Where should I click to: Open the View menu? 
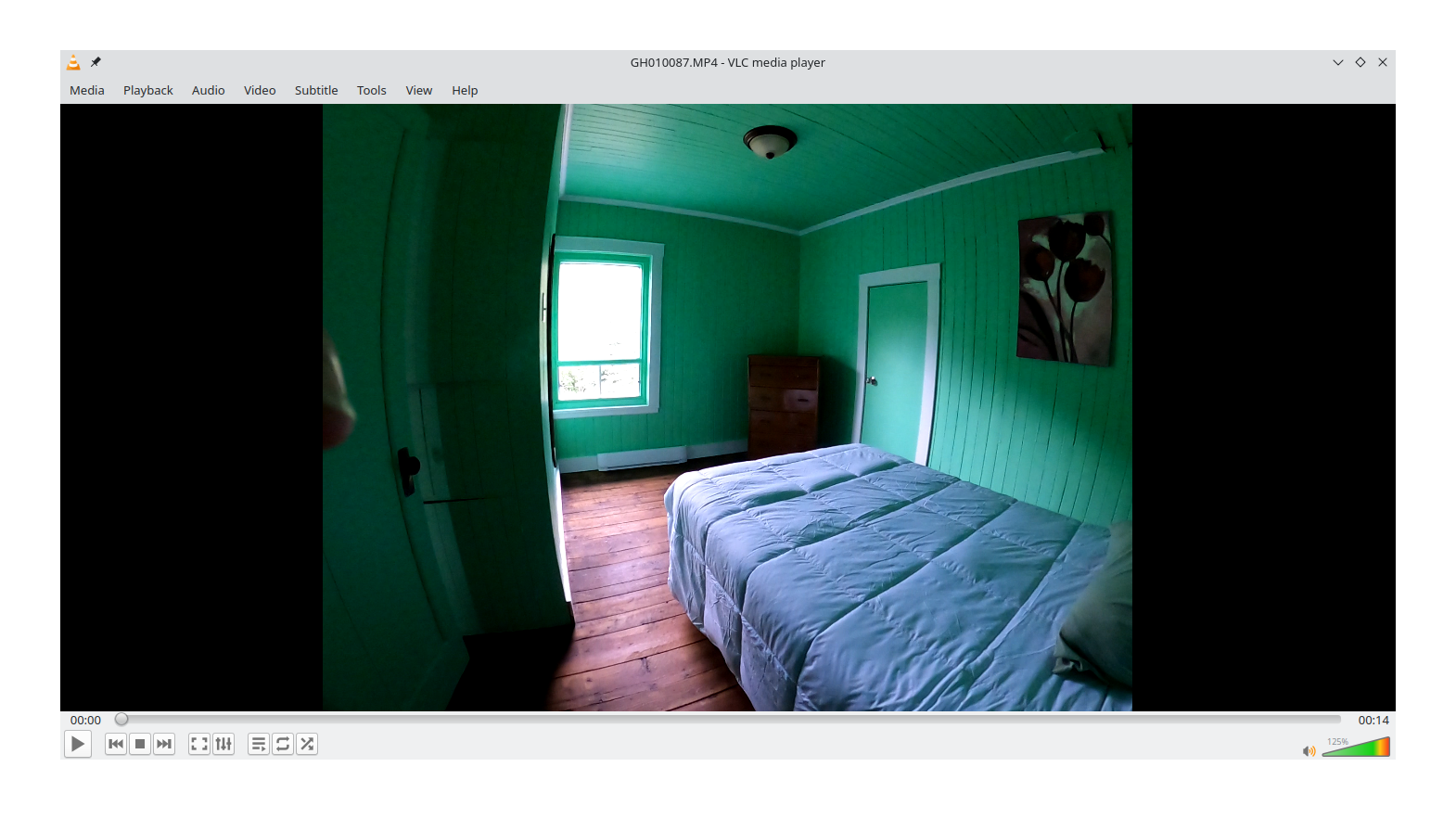(x=419, y=90)
